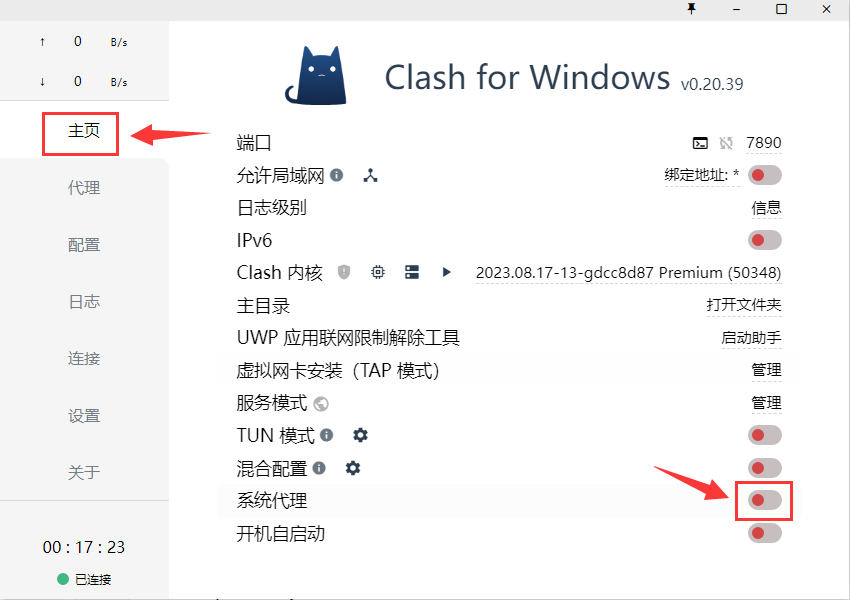
Task: Click 打开文件夹 link for 主目录
Action: pos(744,305)
